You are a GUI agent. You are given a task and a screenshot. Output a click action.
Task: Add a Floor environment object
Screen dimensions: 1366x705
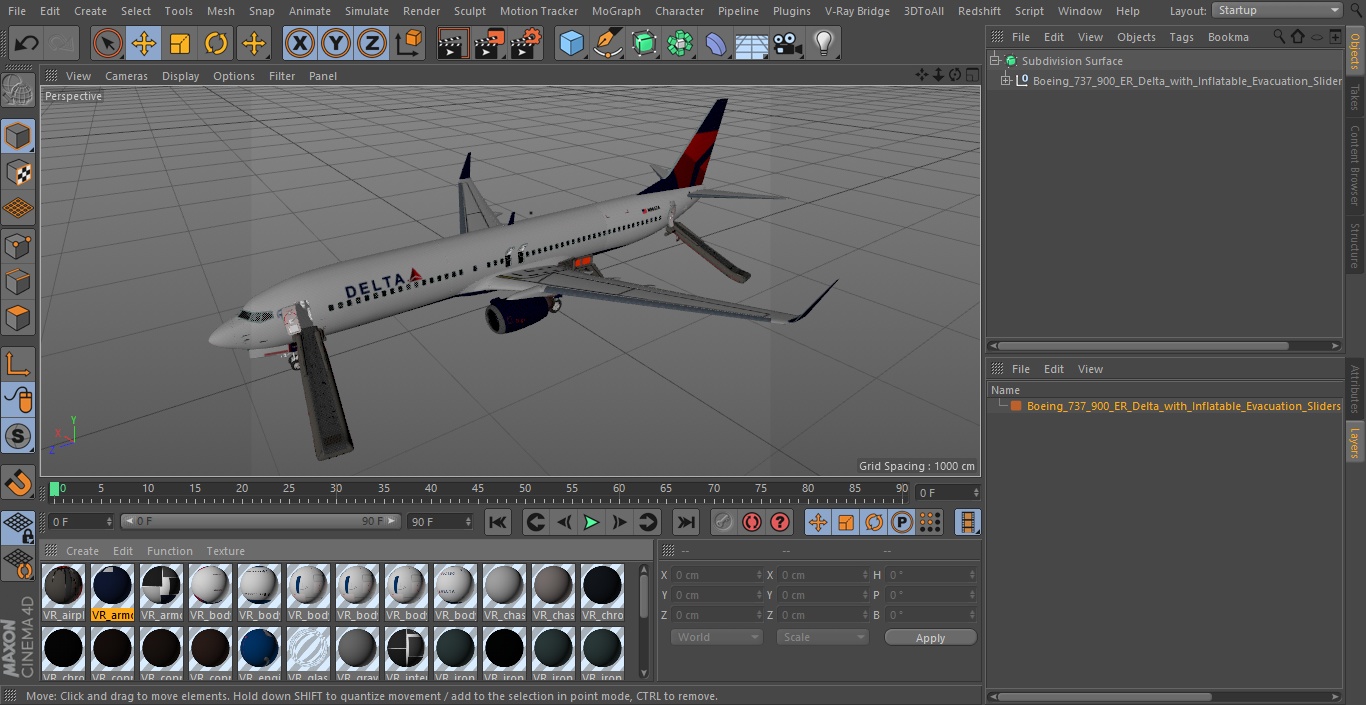click(752, 43)
